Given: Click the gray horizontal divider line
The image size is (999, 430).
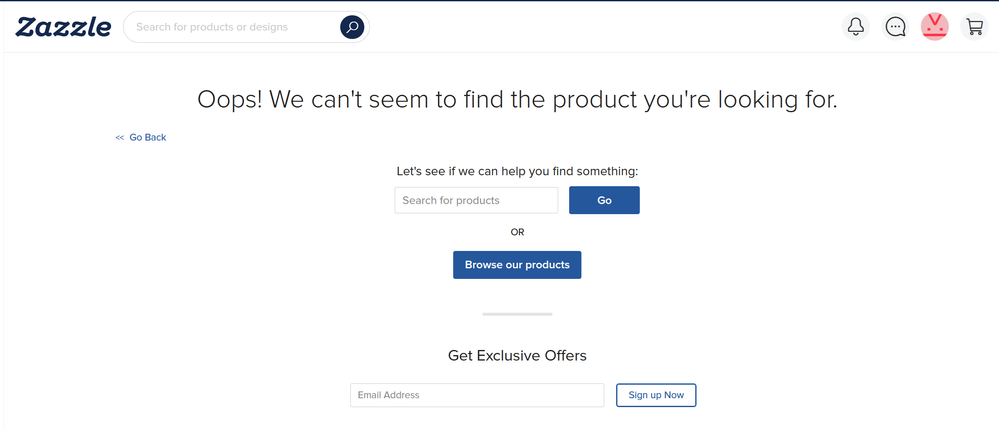Looking at the screenshot, I should pos(517,314).
